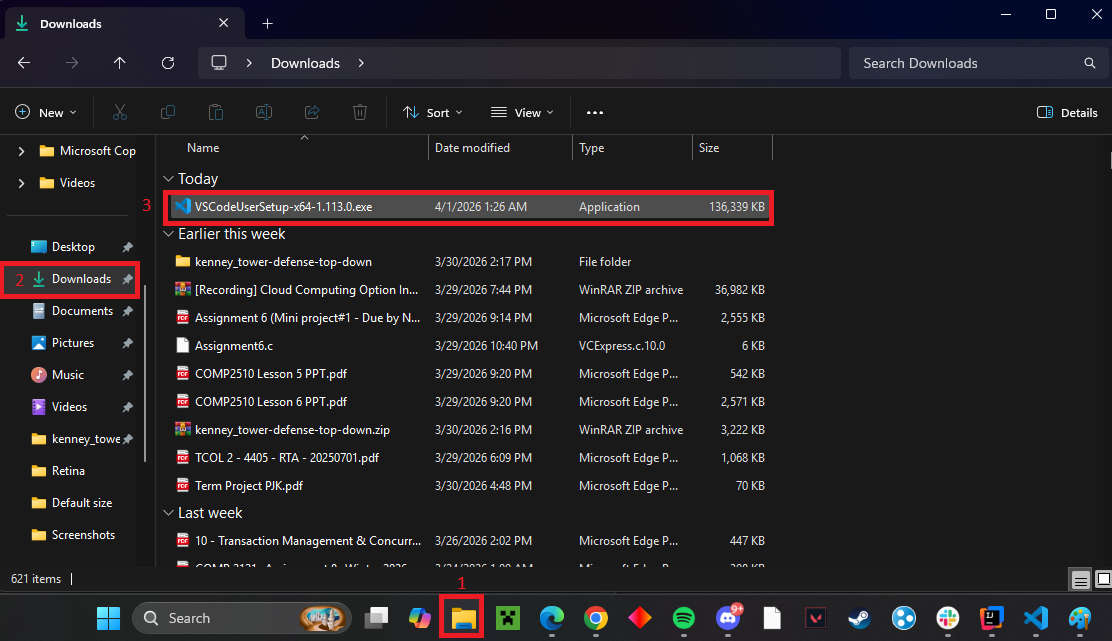Open the Share icon in the toolbar
The image size is (1112, 641).
click(x=312, y=112)
